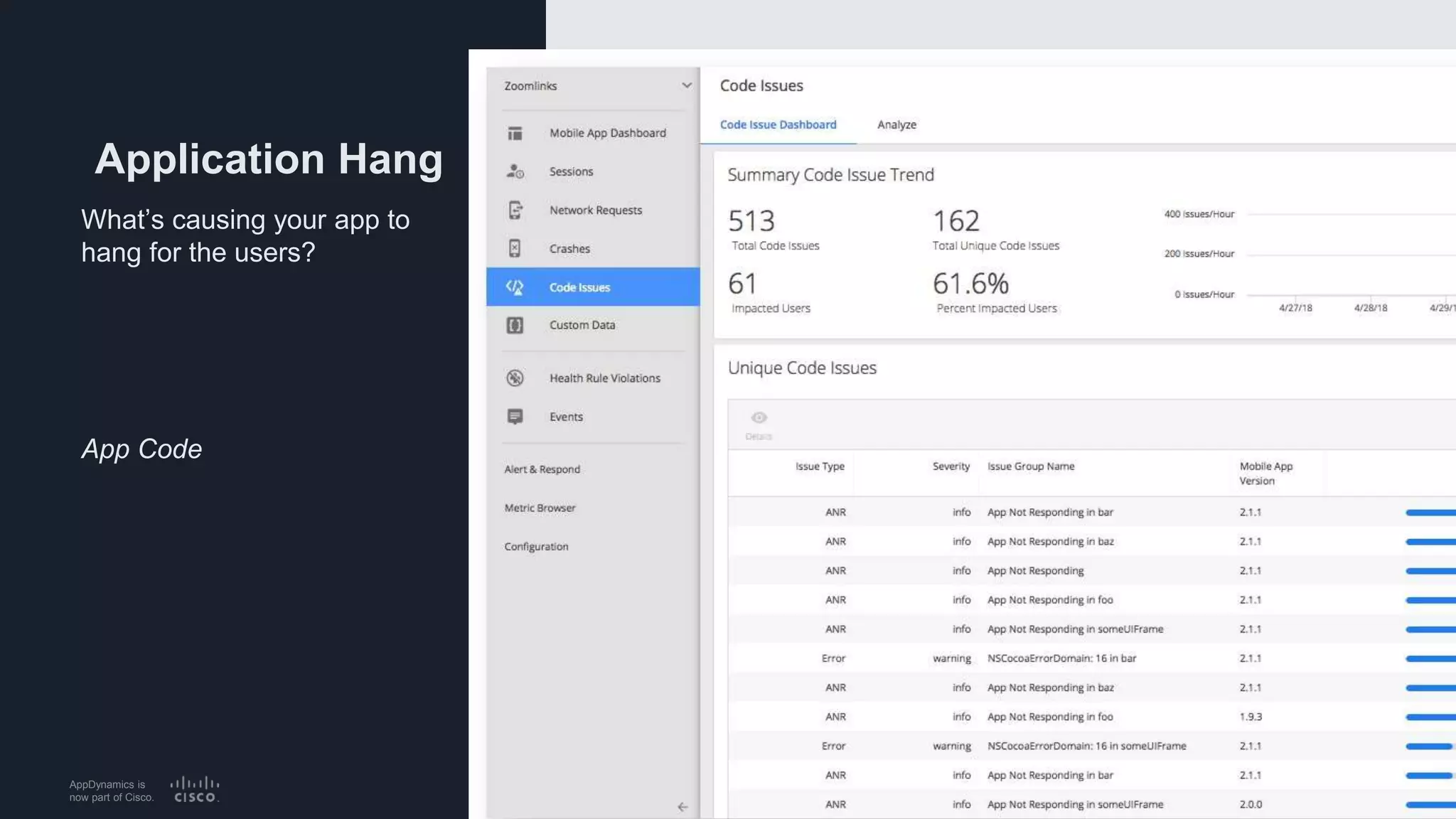Sort by Mobile App Version header
This screenshot has width=1456, height=819.
(x=1265, y=473)
